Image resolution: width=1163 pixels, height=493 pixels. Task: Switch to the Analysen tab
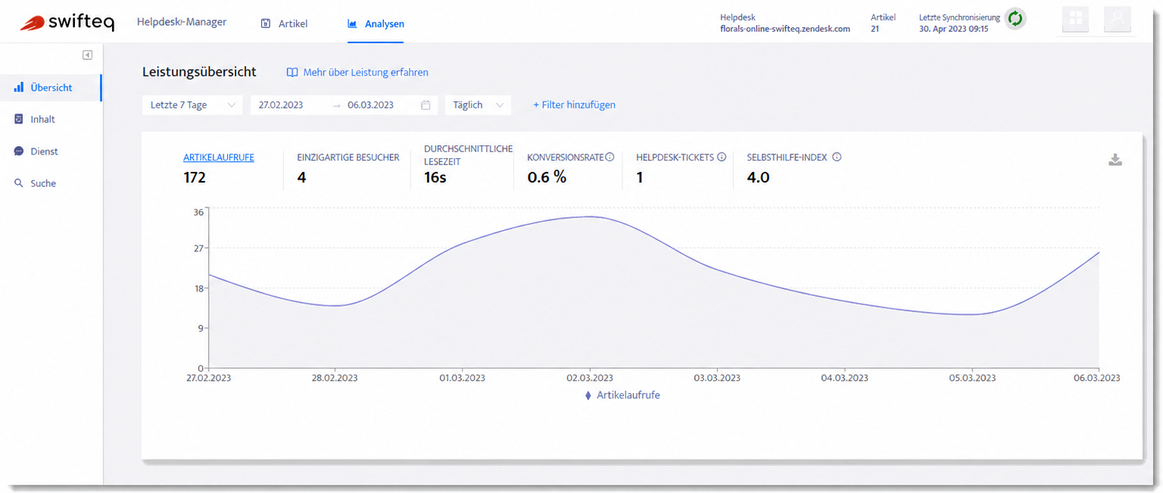pos(376,24)
